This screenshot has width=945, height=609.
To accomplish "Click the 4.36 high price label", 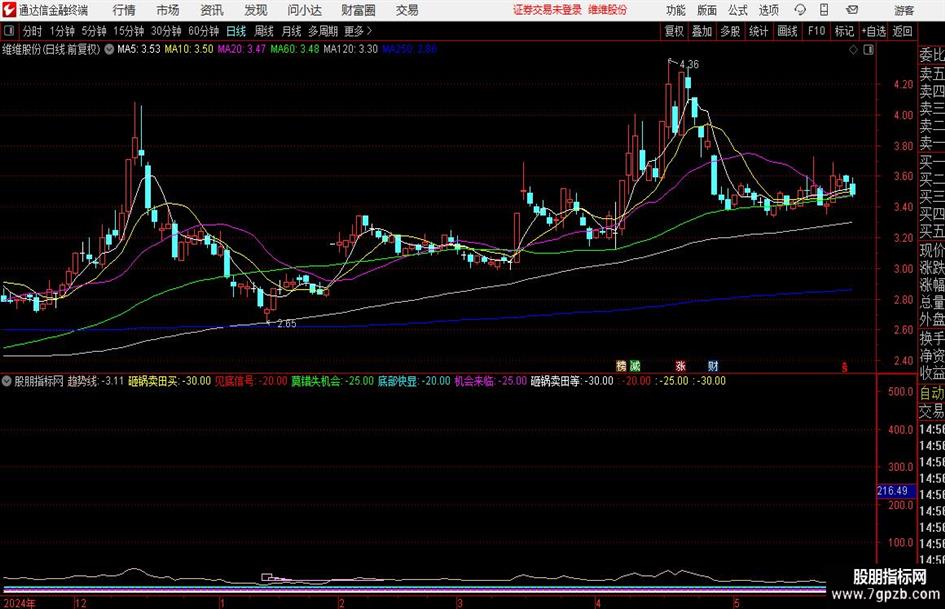I will [689, 64].
